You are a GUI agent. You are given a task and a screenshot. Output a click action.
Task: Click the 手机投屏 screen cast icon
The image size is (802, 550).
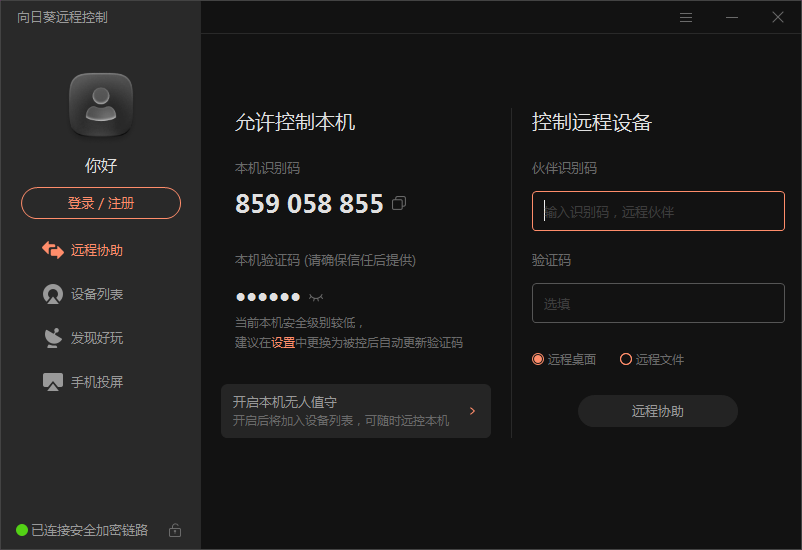pos(53,382)
